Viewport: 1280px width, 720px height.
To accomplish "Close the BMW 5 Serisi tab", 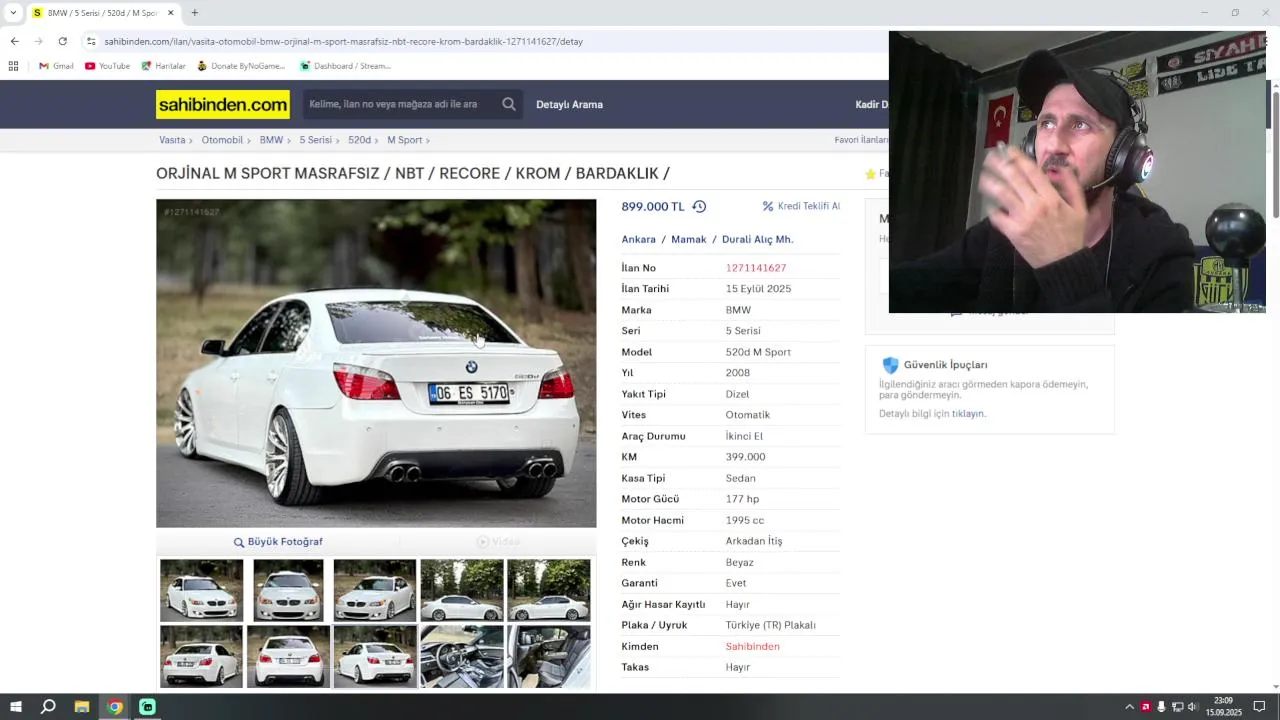I will point(170,13).
